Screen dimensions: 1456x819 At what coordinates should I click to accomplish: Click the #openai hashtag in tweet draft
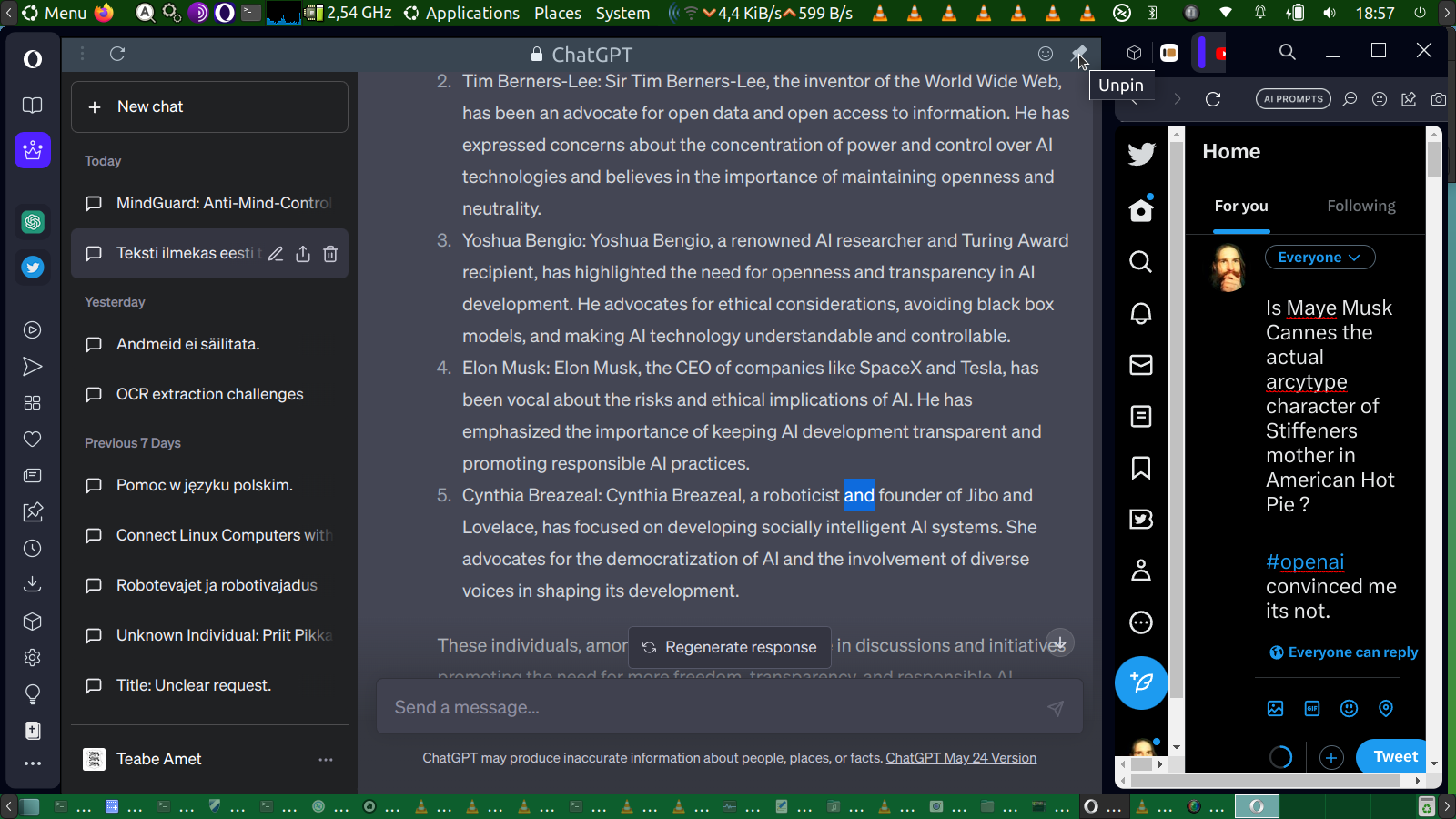[1305, 562]
